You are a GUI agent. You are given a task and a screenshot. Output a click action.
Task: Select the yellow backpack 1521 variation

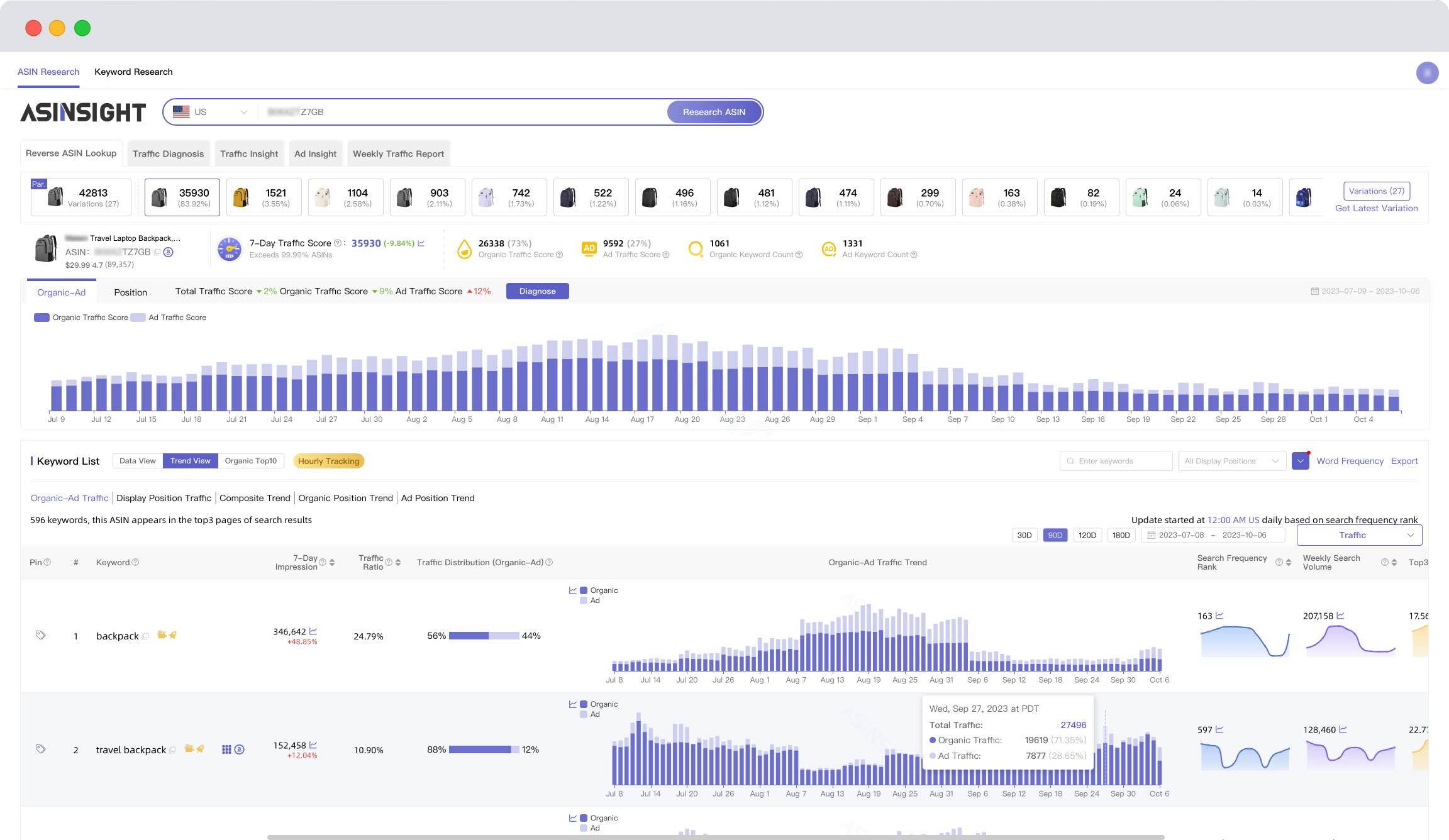(264, 197)
